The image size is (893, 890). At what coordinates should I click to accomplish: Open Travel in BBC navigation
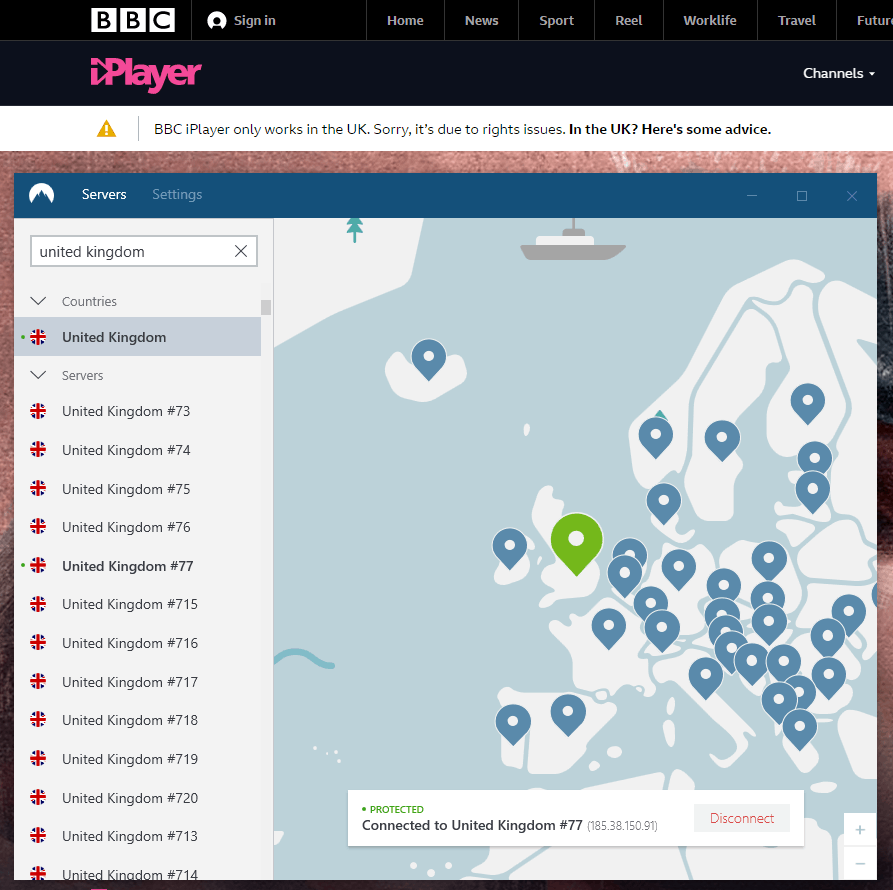pos(797,20)
